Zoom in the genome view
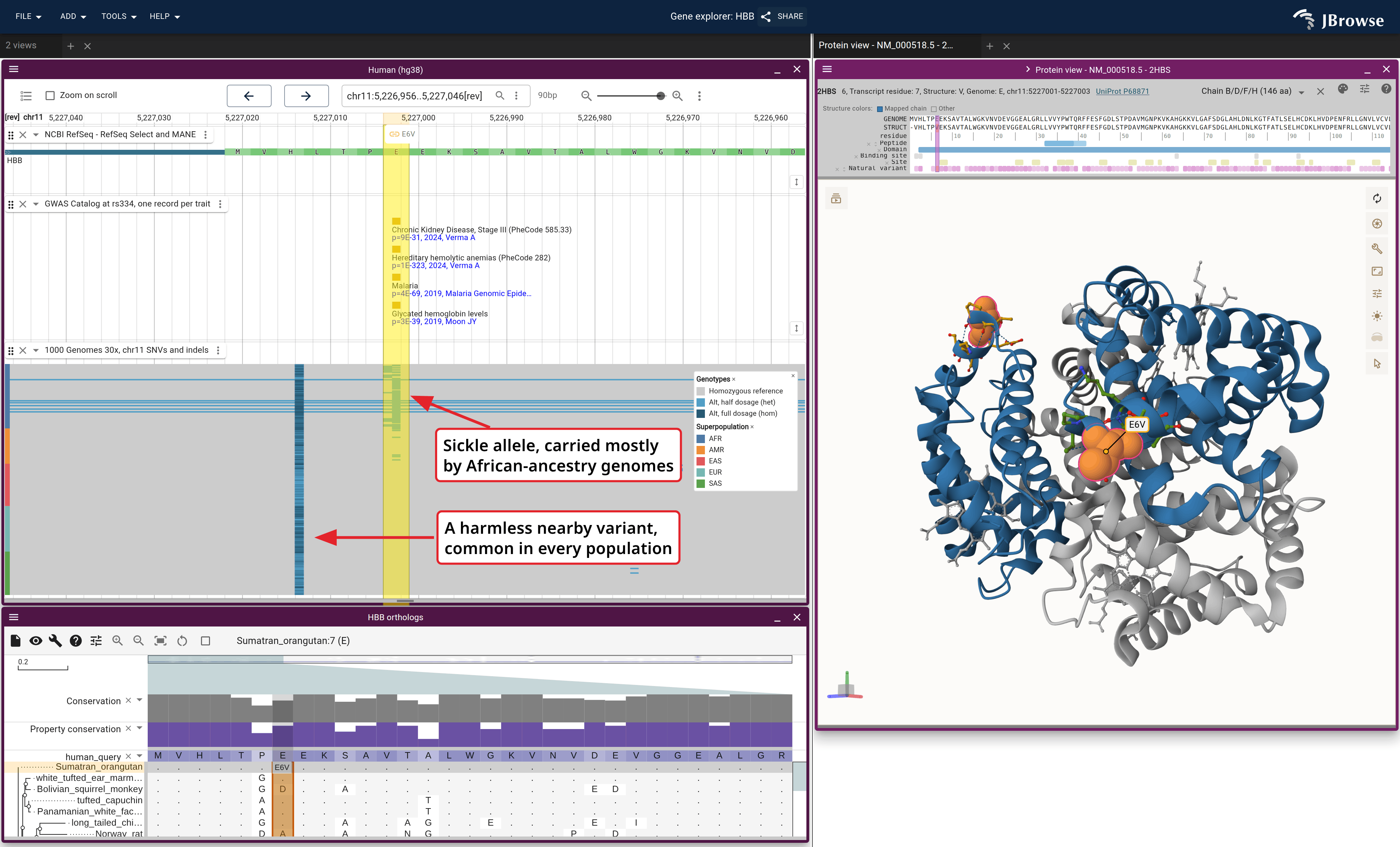 coord(677,96)
